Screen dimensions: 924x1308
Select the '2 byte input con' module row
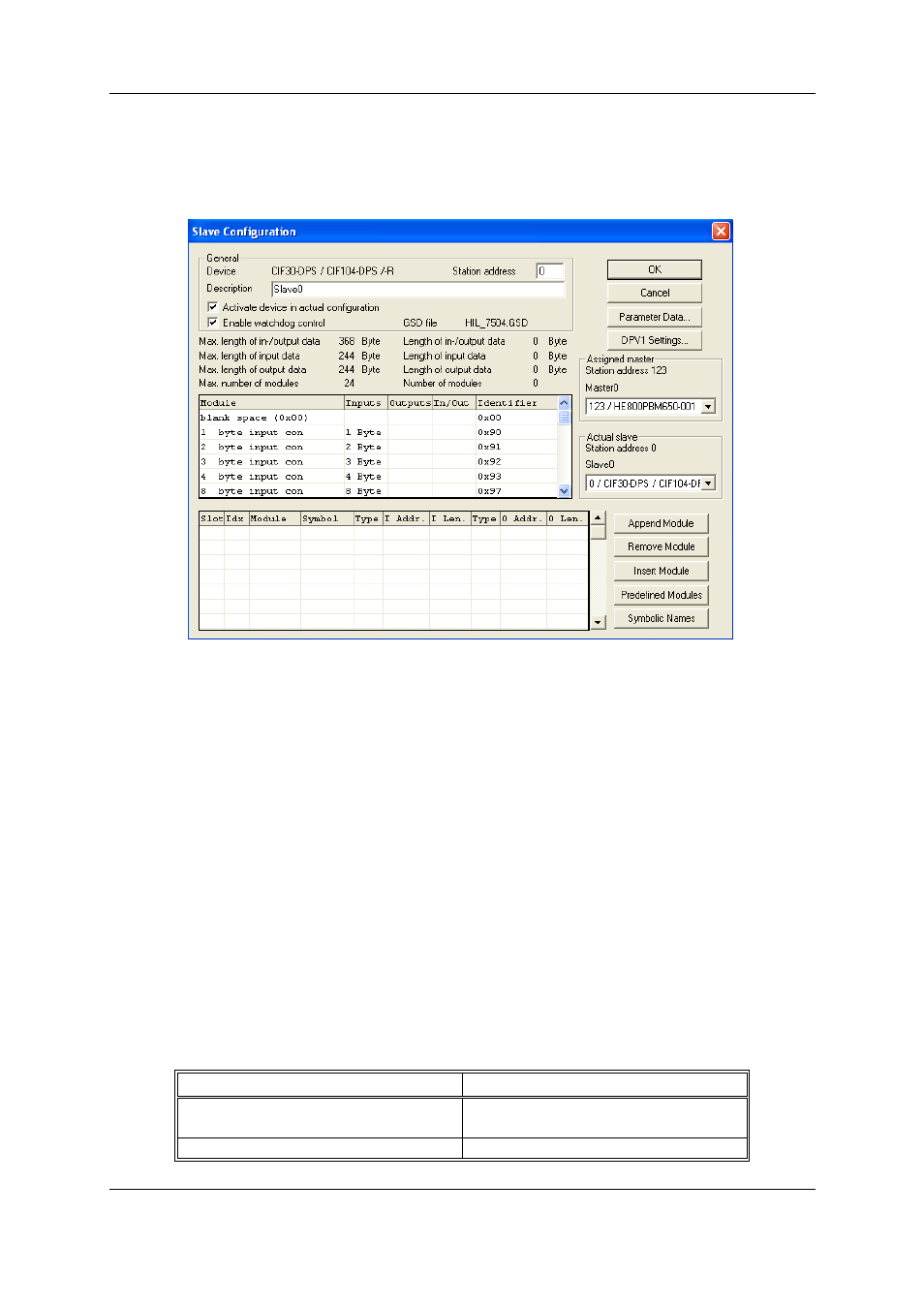point(378,447)
